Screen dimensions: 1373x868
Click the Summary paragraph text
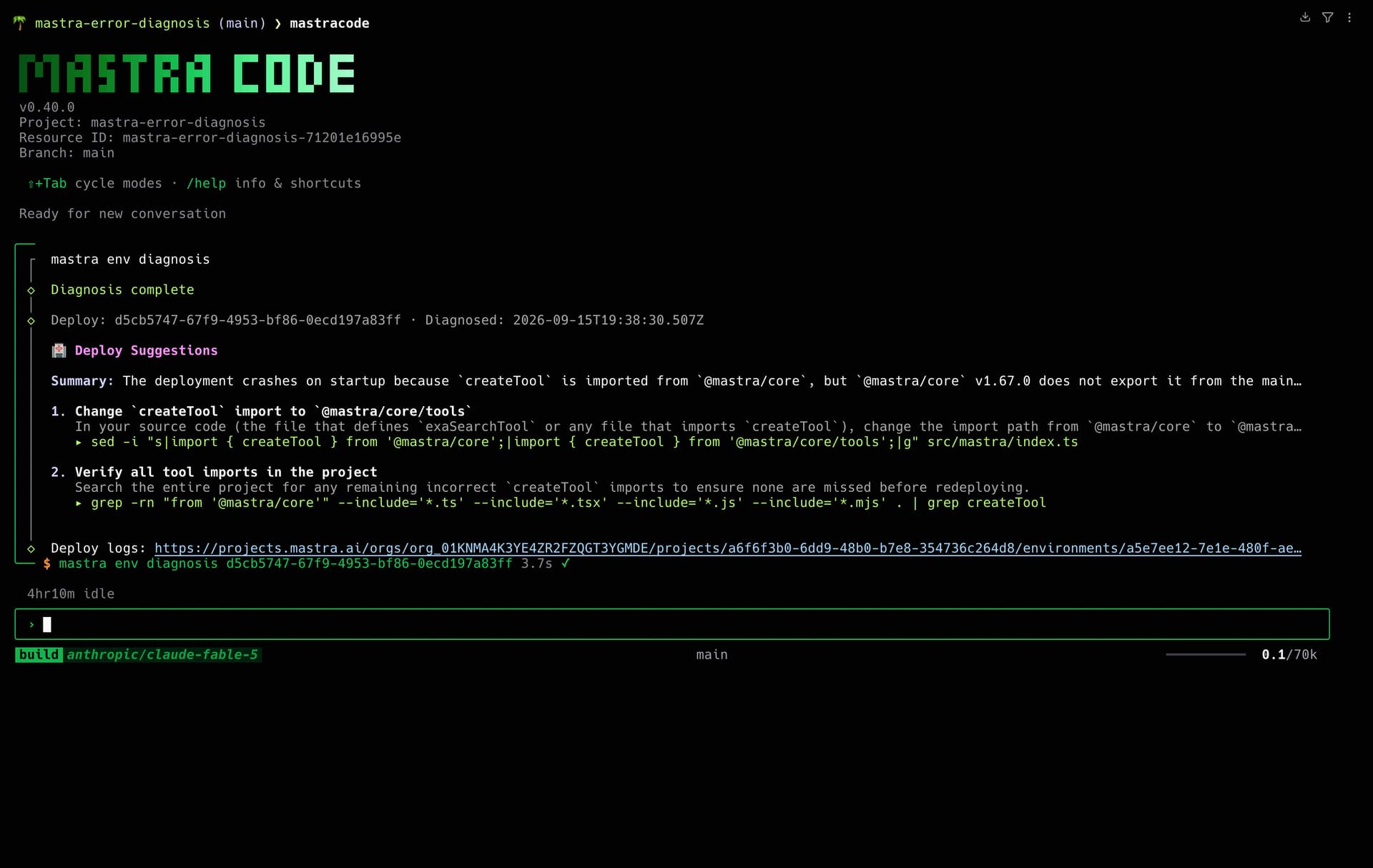click(676, 381)
